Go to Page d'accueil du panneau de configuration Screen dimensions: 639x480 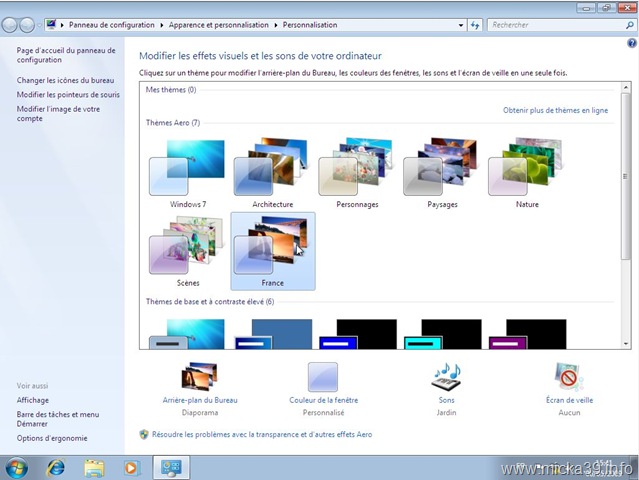(66, 55)
